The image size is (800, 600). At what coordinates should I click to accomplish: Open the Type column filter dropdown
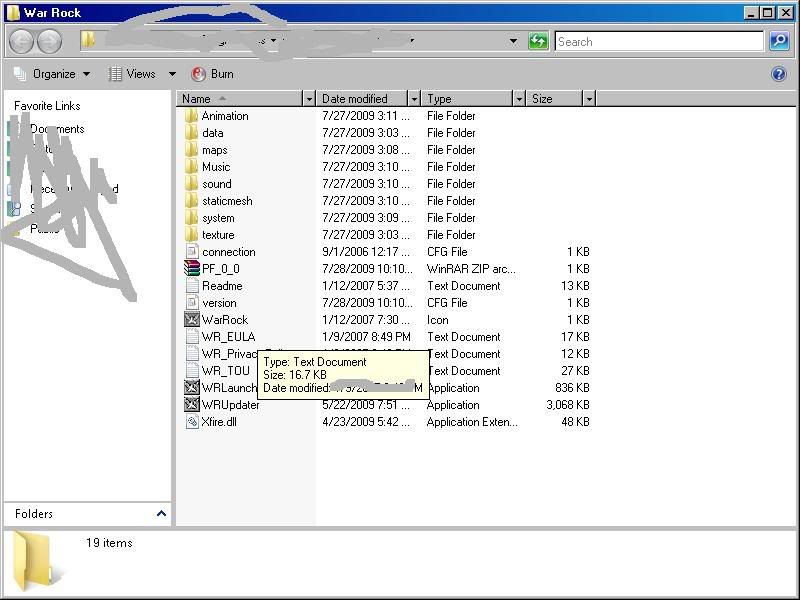click(x=519, y=98)
